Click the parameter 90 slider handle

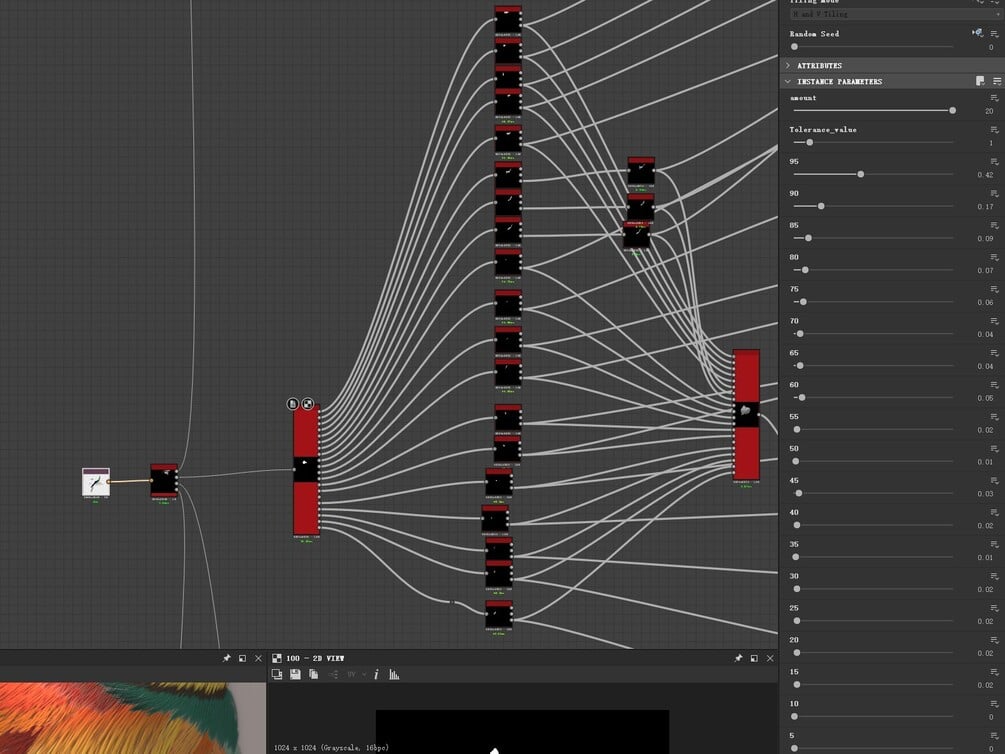(821, 206)
